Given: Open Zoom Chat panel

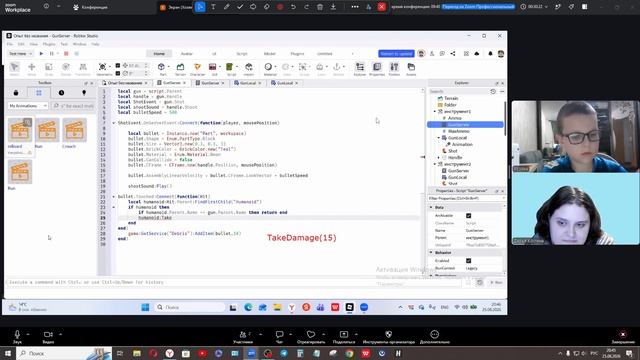Looking at the screenshot, I should coord(280,337).
